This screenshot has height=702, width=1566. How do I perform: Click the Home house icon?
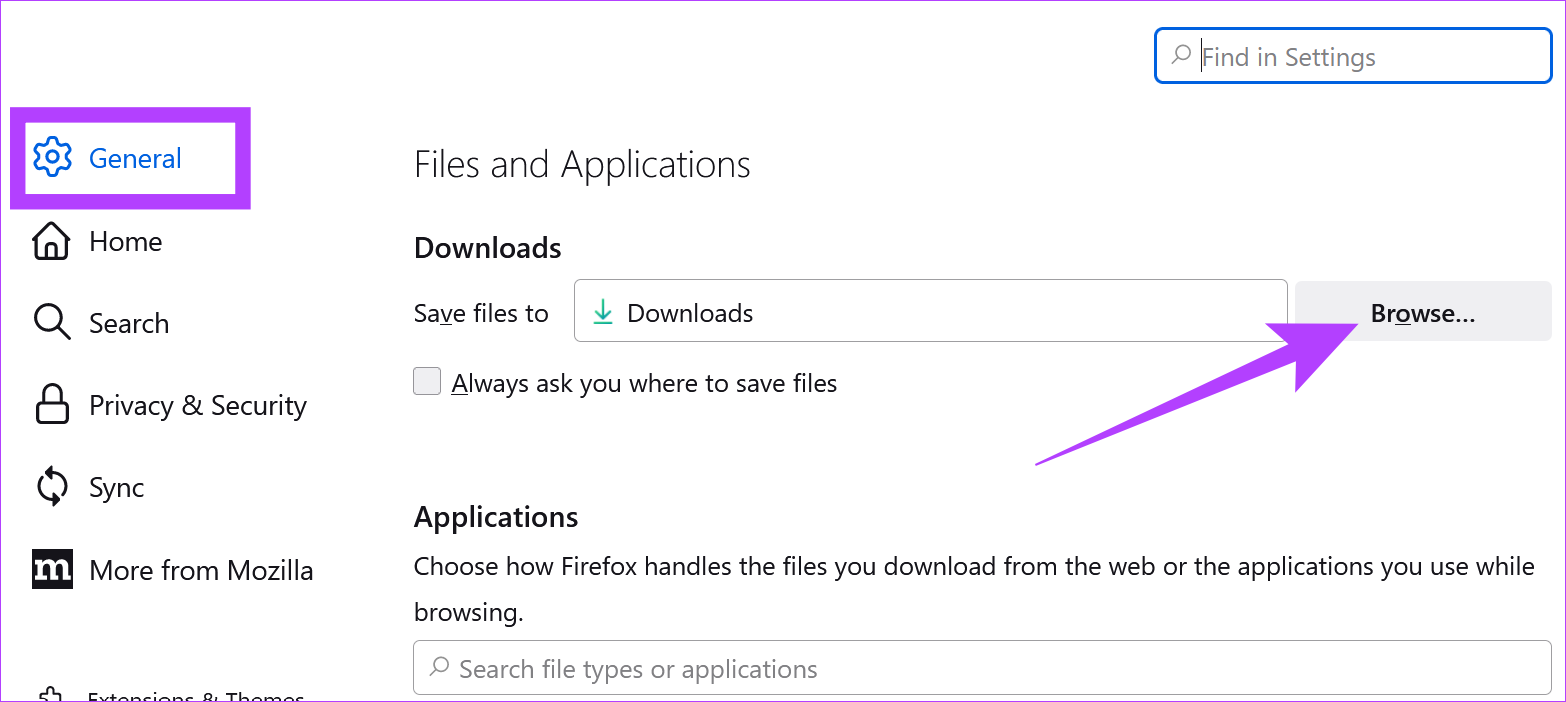coord(52,241)
